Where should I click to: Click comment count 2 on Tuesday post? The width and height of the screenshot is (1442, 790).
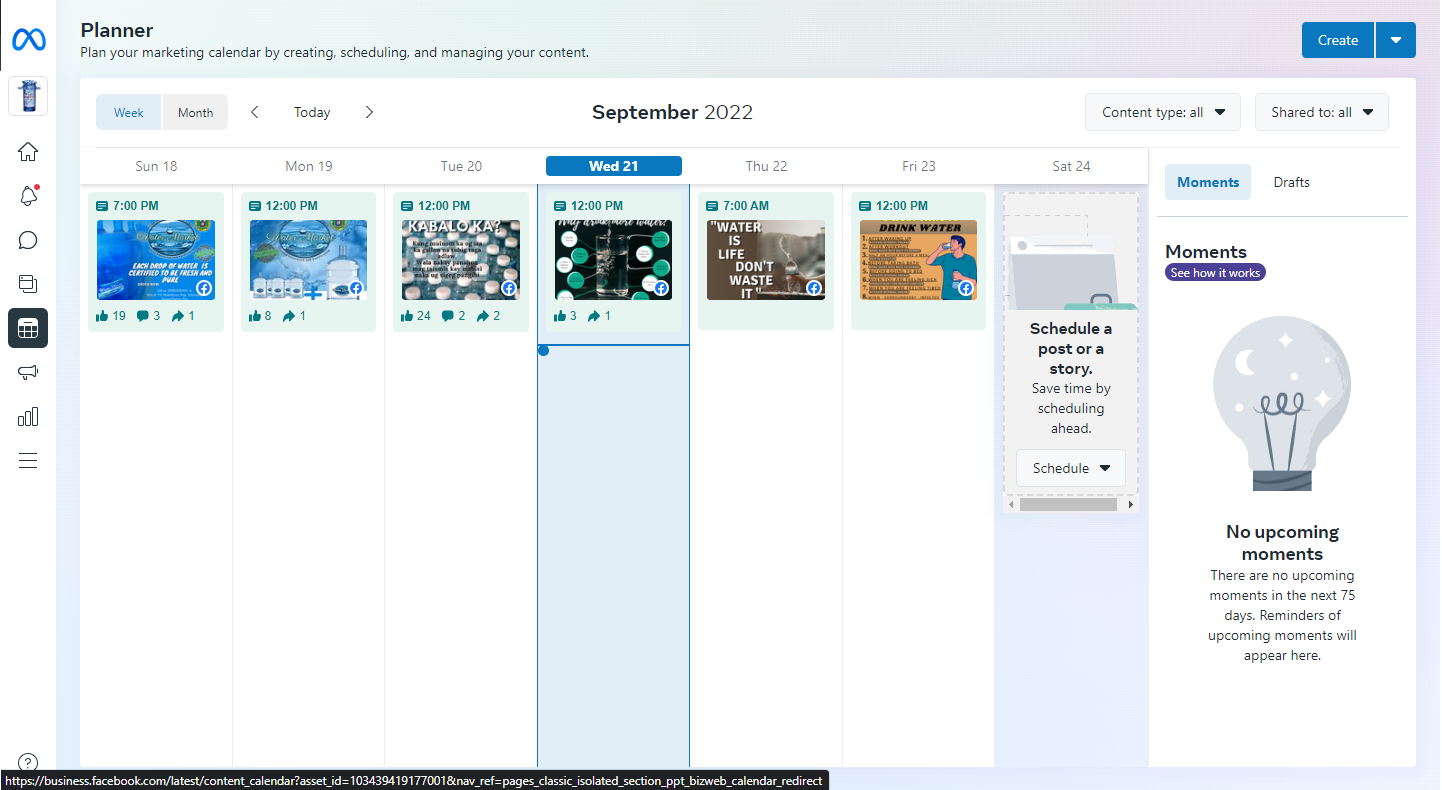point(453,316)
